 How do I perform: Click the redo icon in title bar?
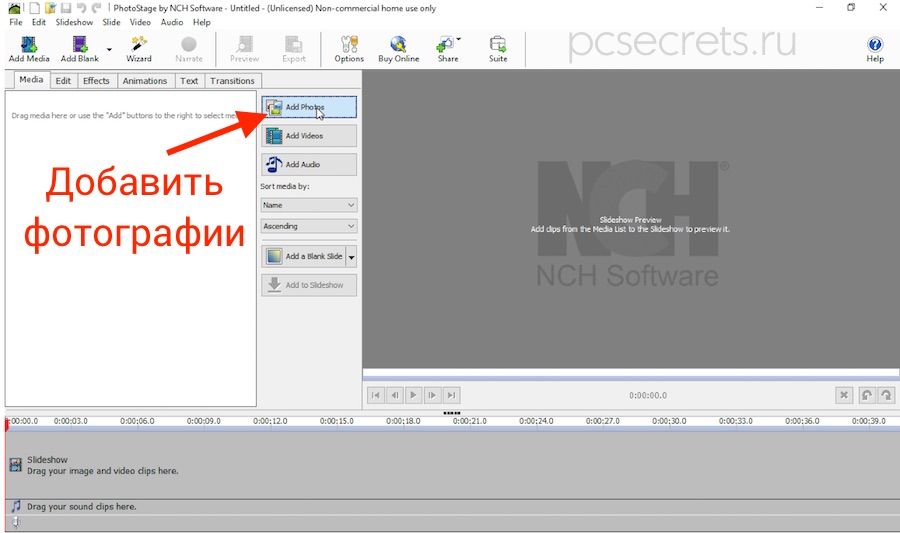pos(96,8)
